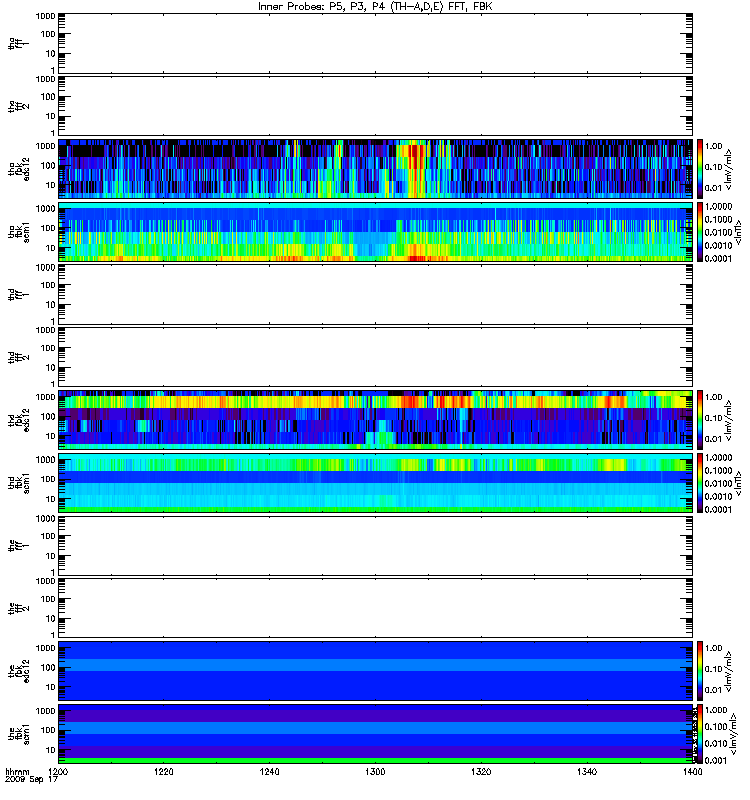Click the time axis label 1300
Viewport: 750px width, 800px height.
point(375,772)
